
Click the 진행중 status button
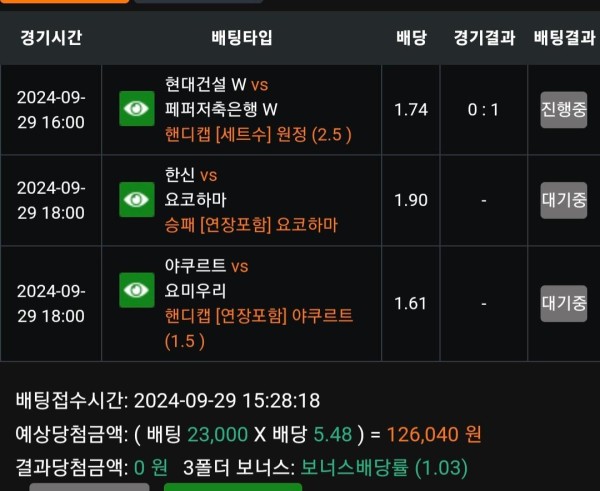pos(564,110)
